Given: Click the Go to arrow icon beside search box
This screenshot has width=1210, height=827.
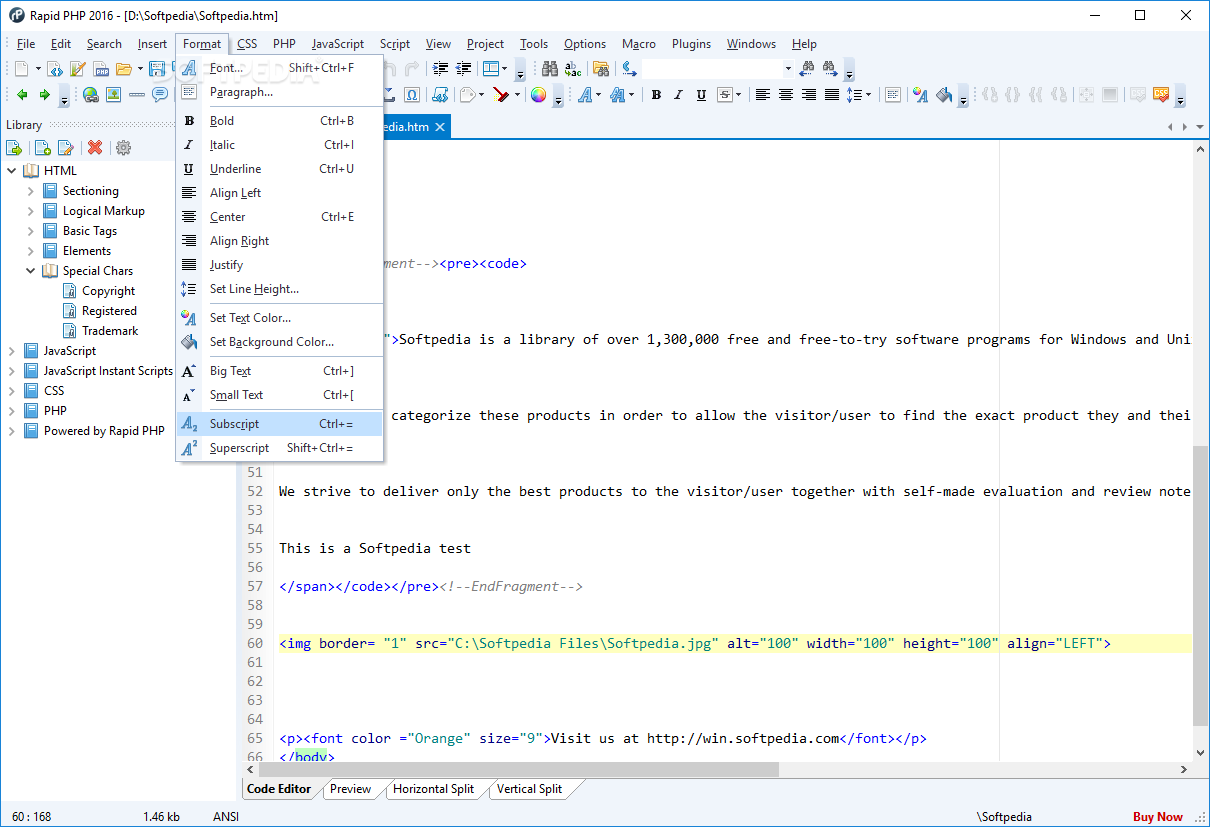Looking at the screenshot, I should pyautogui.click(x=629, y=69).
